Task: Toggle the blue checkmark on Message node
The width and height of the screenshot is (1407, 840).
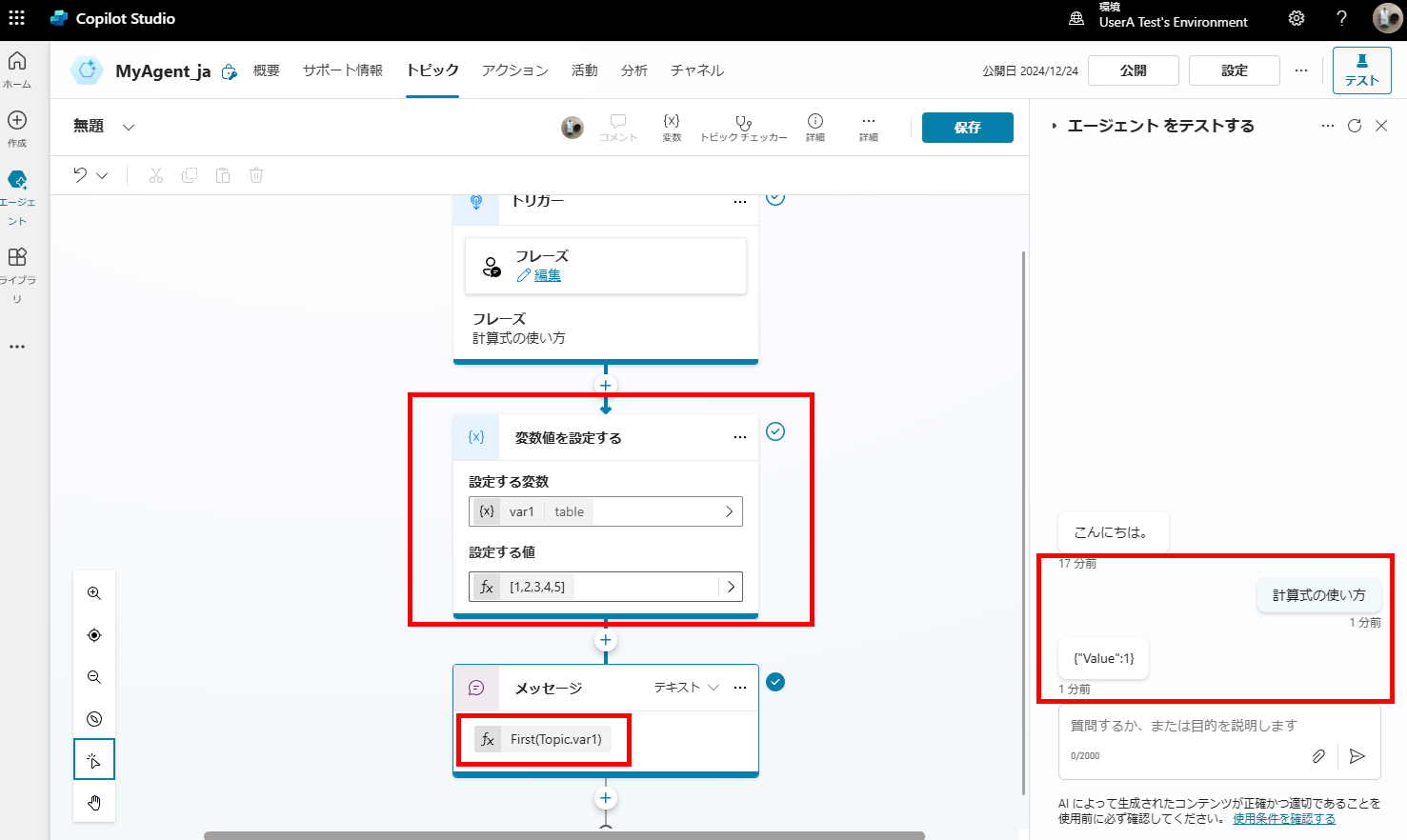Action: click(x=775, y=683)
